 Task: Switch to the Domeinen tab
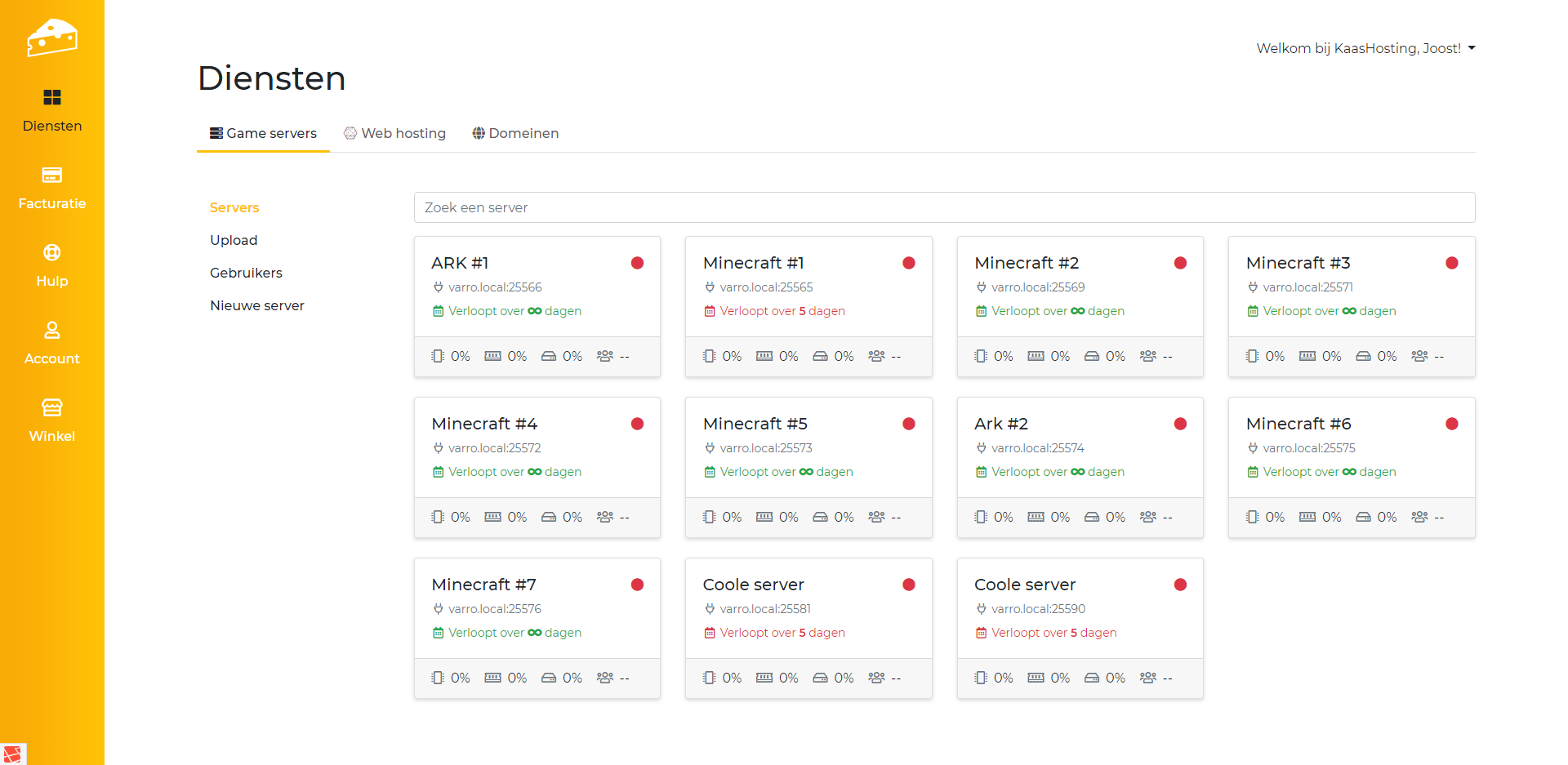point(515,133)
